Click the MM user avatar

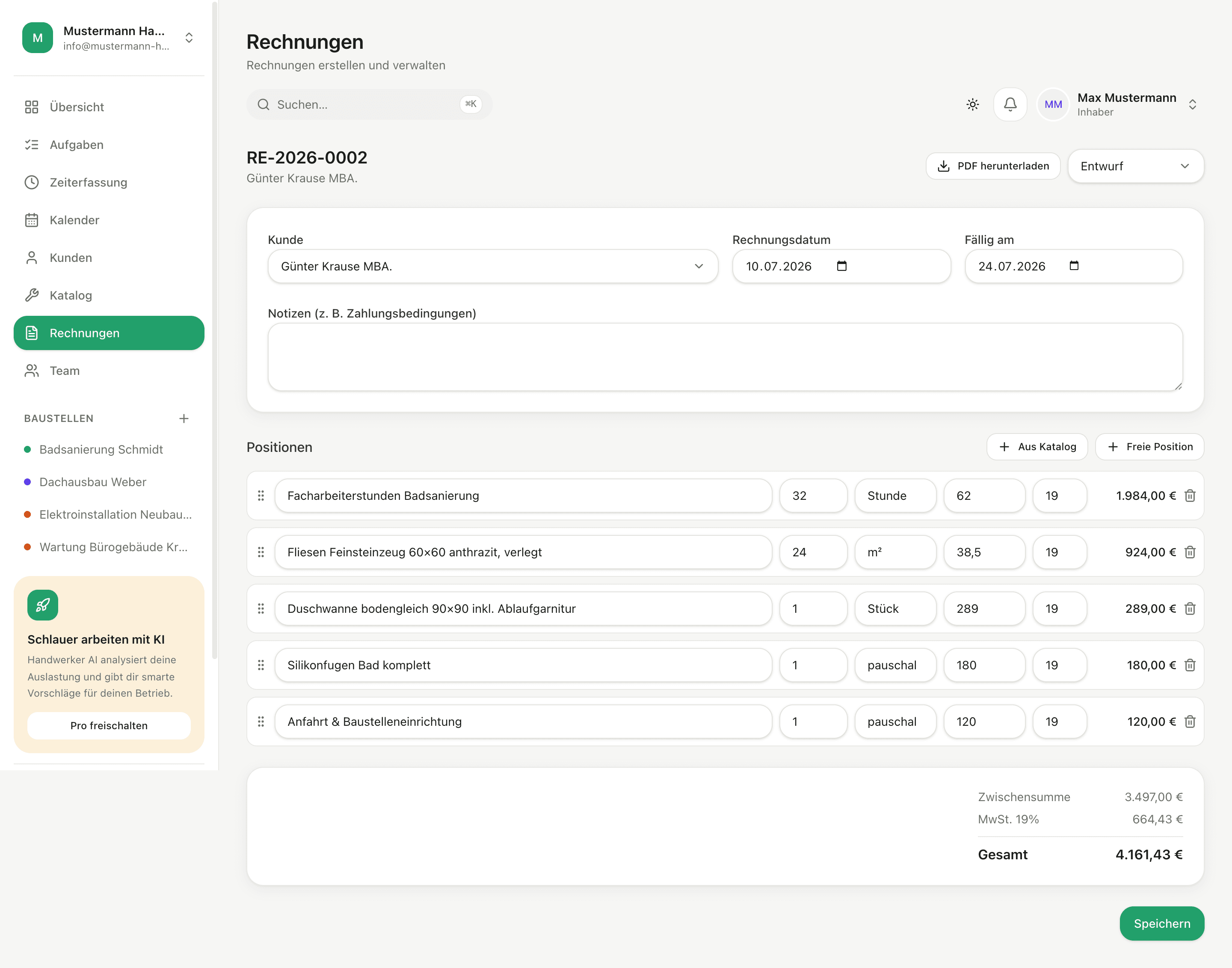(x=1053, y=104)
